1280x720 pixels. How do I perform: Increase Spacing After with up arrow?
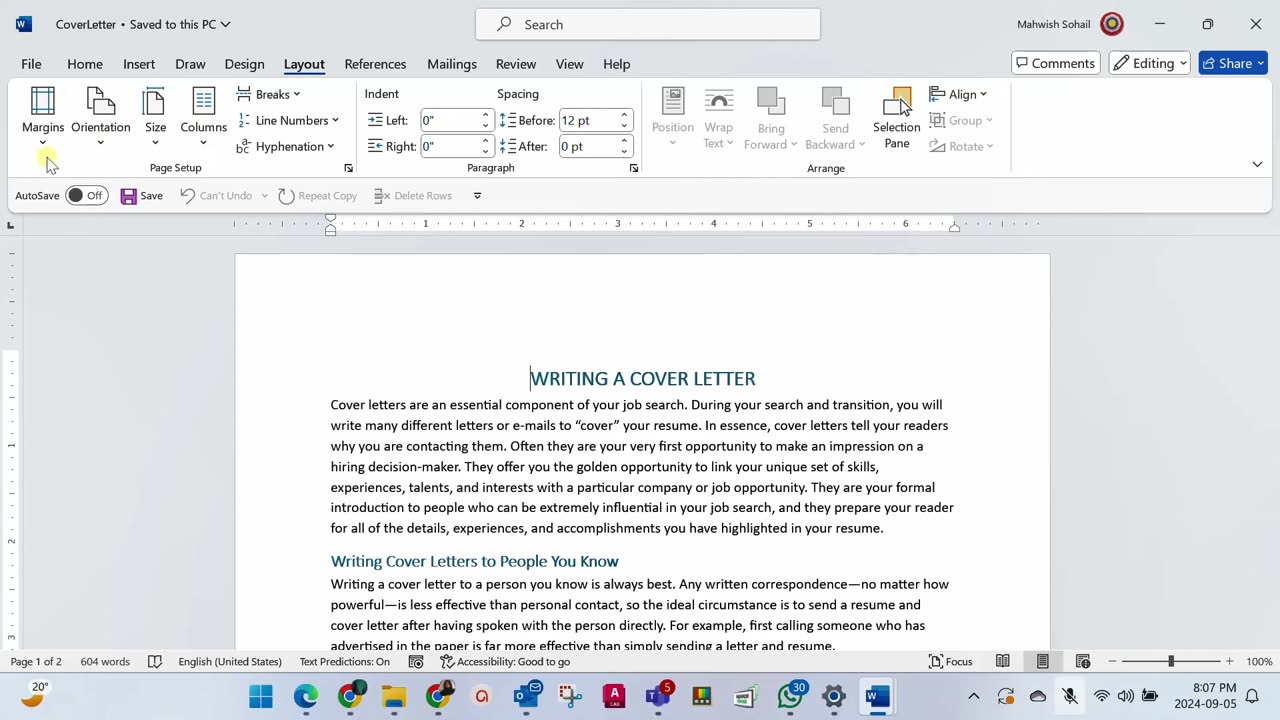624,141
